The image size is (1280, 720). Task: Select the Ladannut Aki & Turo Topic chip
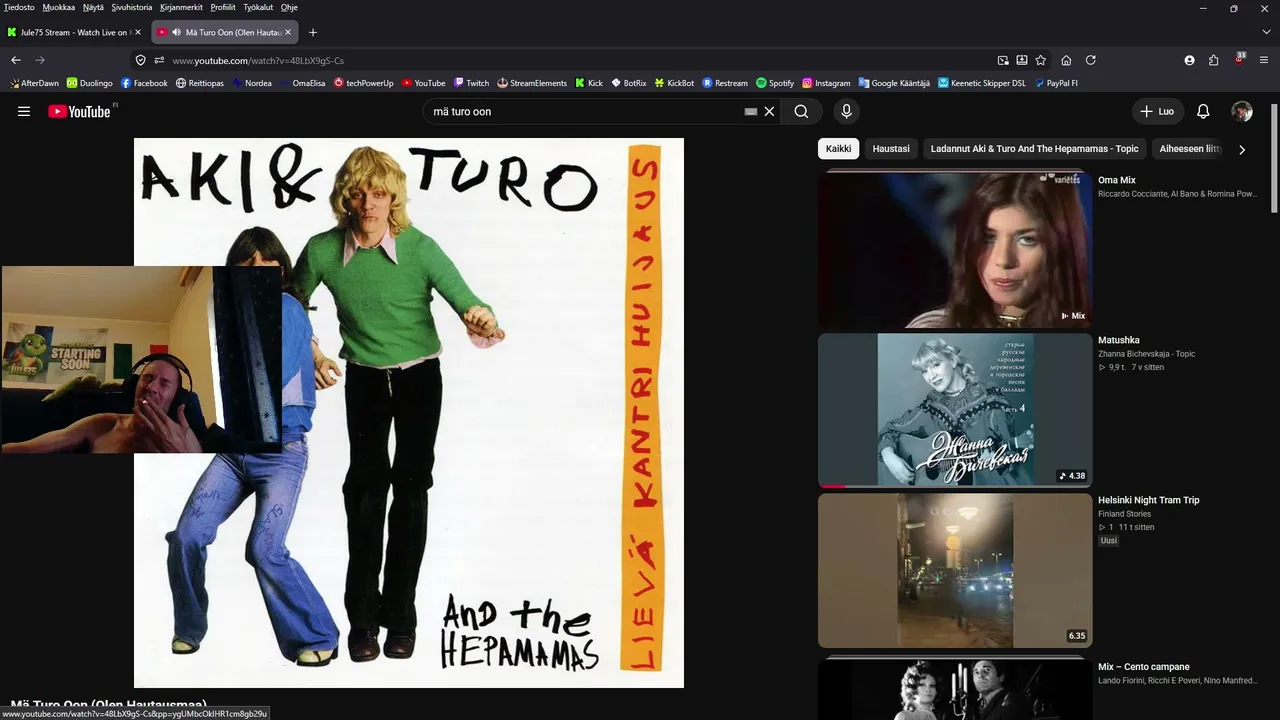(1034, 149)
